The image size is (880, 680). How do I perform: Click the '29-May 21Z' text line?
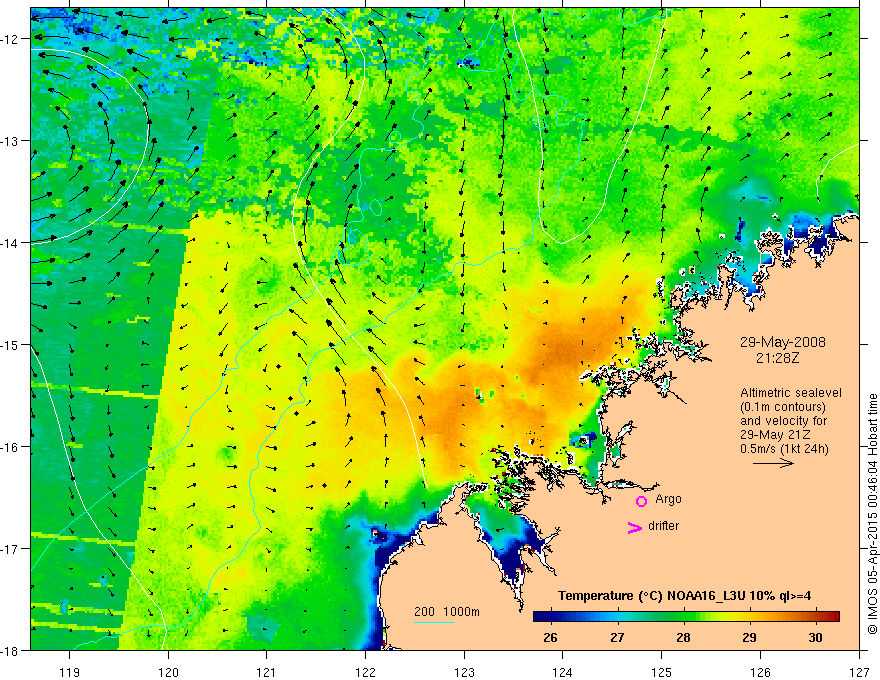774,435
